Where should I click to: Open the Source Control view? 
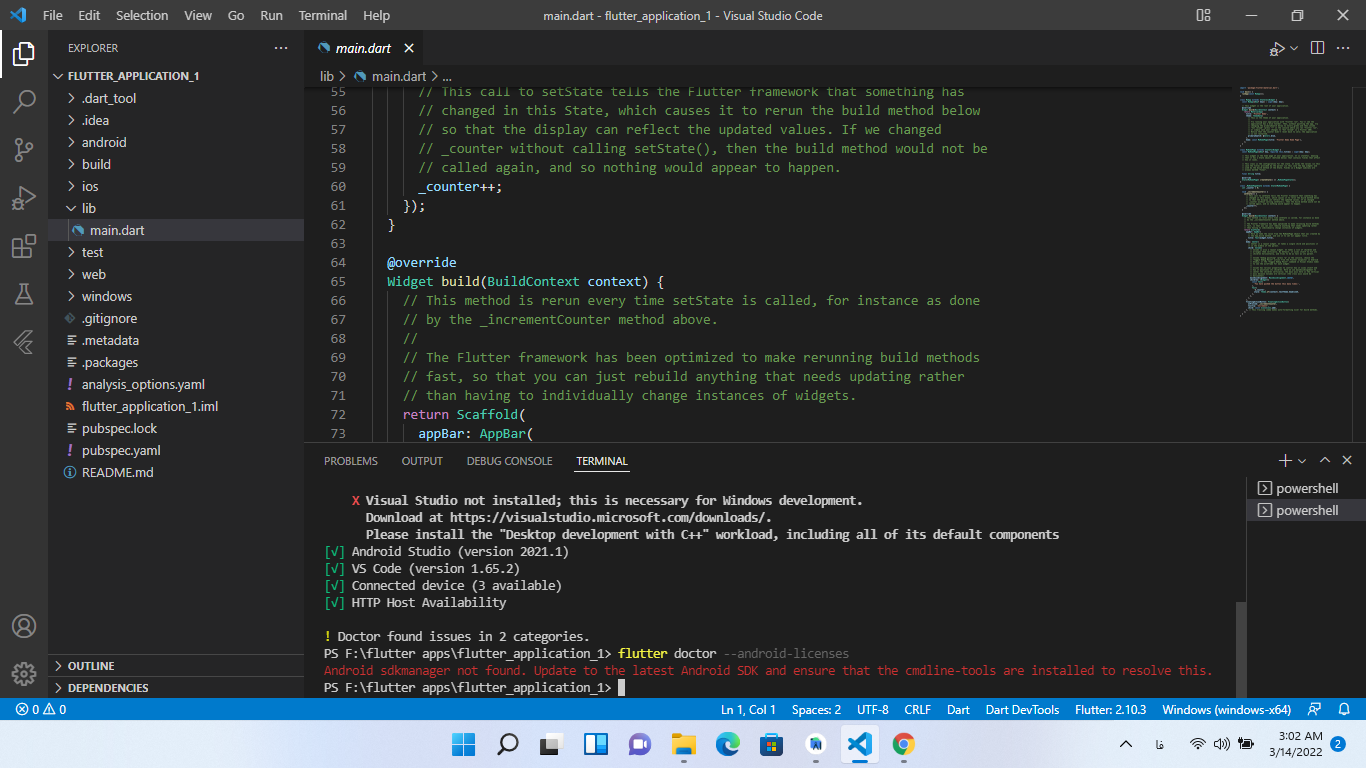pos(24,150)
